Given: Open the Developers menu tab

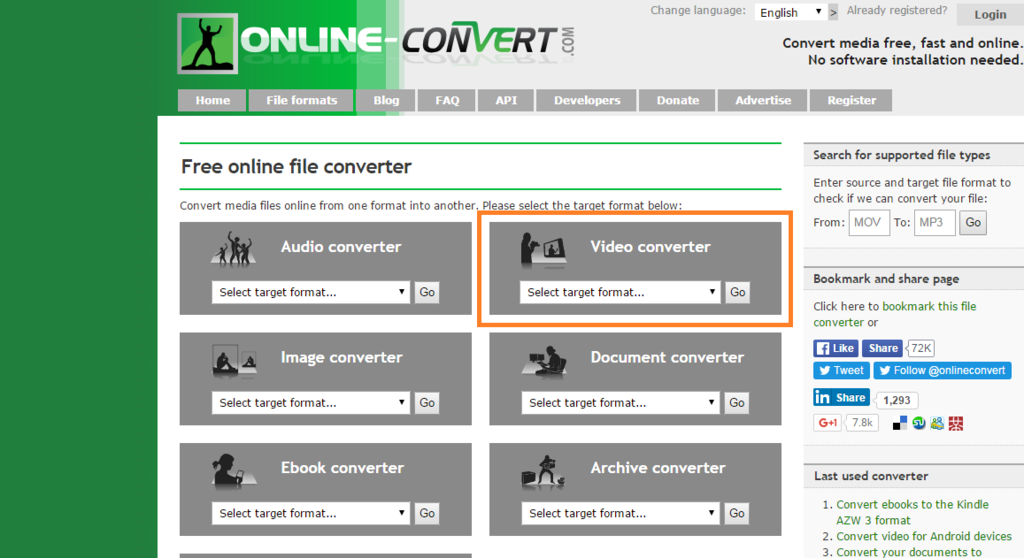Looking at the screenshot, I should [587, 100].
